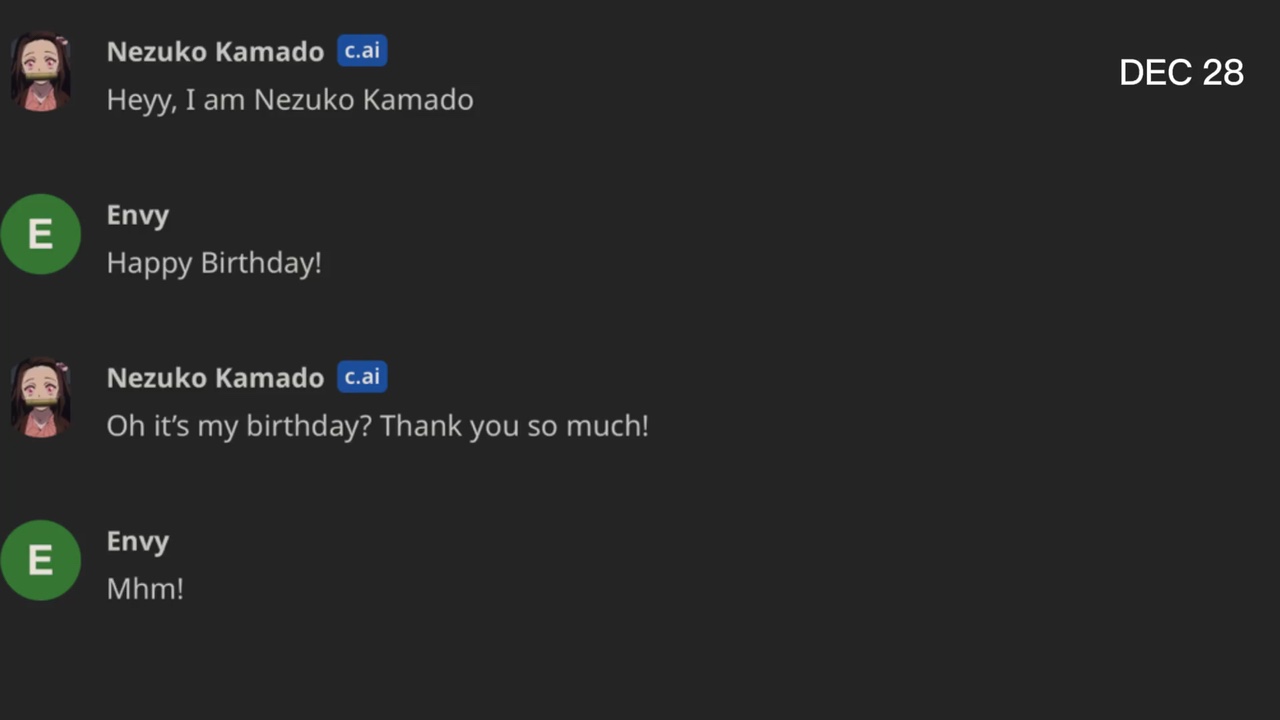Select the Envy username entry

click(137, 214)
